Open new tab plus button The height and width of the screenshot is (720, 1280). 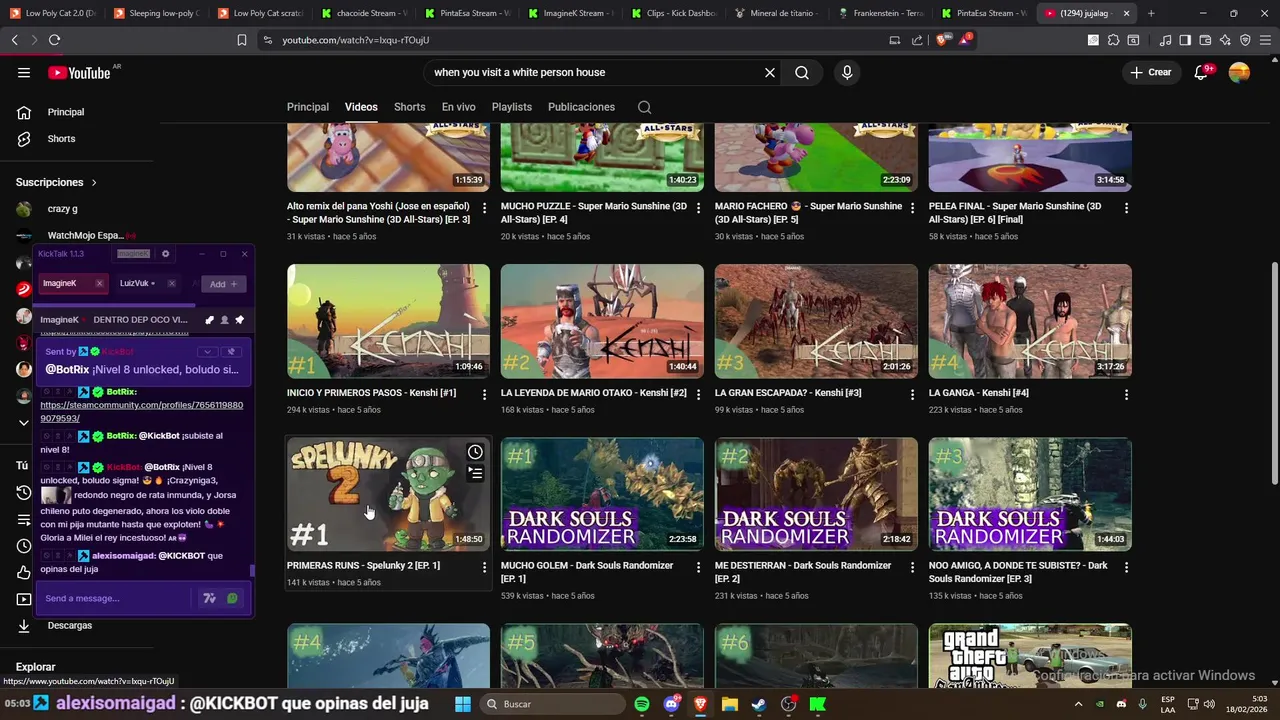[x=1151, y=13]
